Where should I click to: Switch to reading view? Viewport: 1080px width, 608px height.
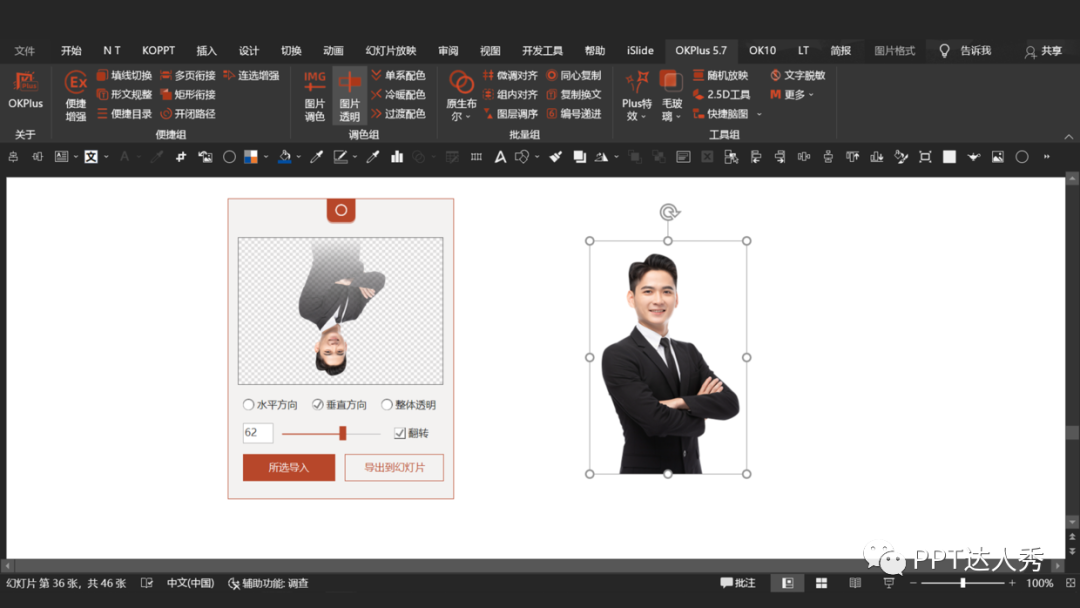pyautogui.click(x=855, y=583)
